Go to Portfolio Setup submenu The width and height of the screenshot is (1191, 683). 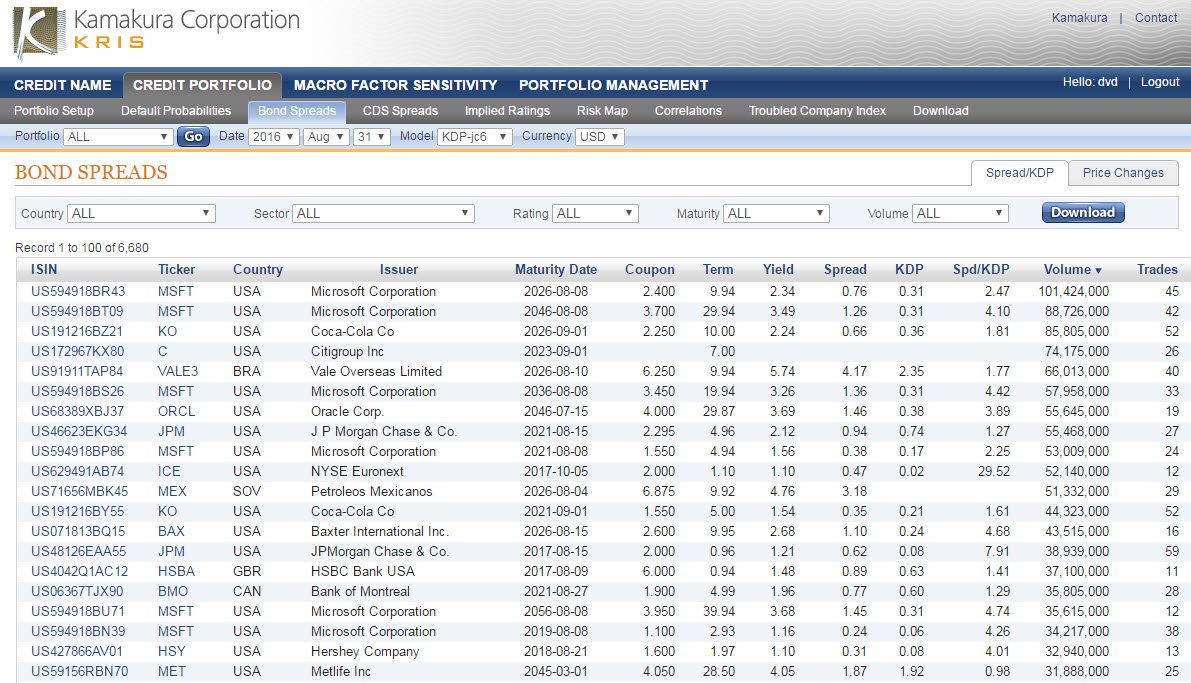[54, 111]
